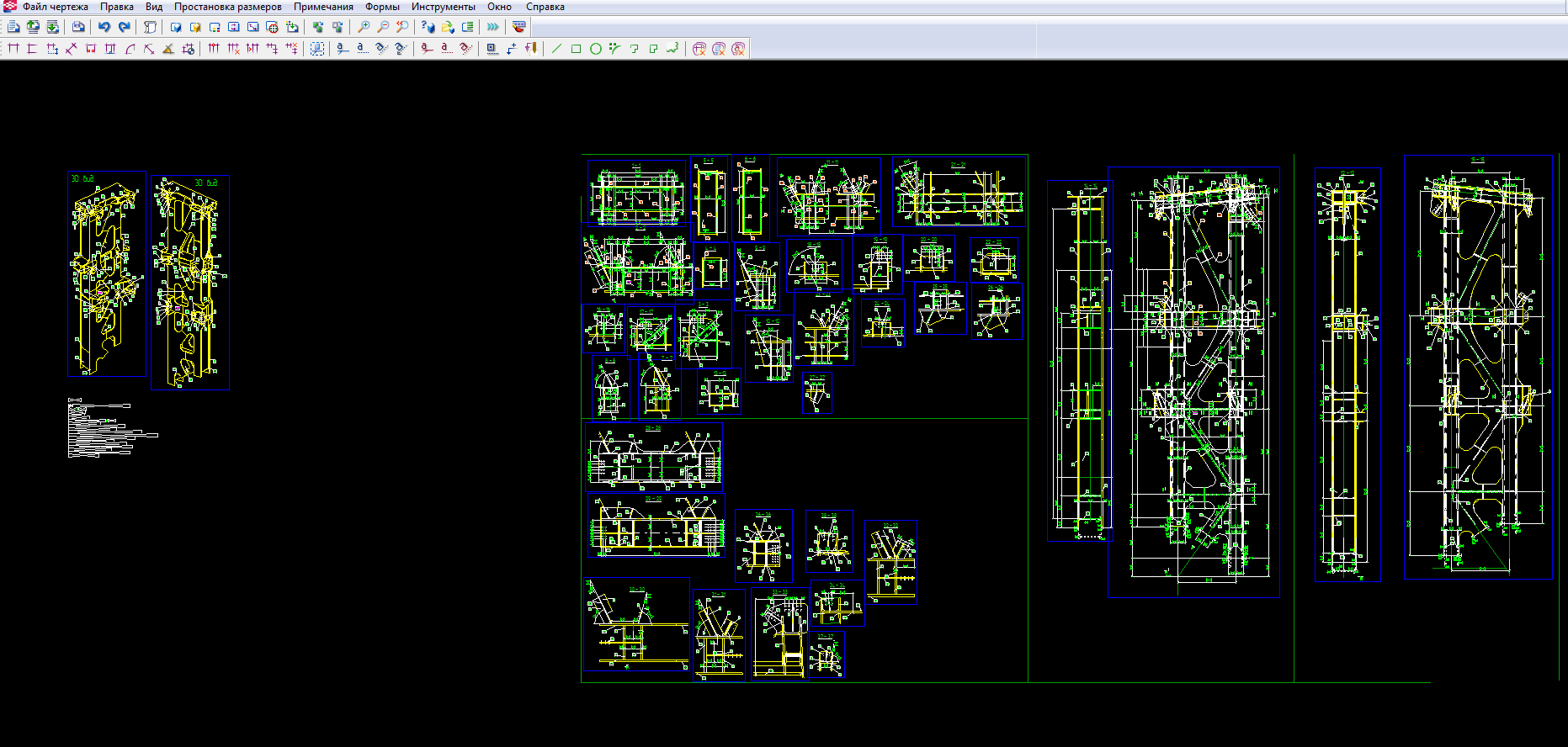Screen dimensions: 1568x747
Task: Click the Undo arrow icon
Action: click(x=104, y=27)
